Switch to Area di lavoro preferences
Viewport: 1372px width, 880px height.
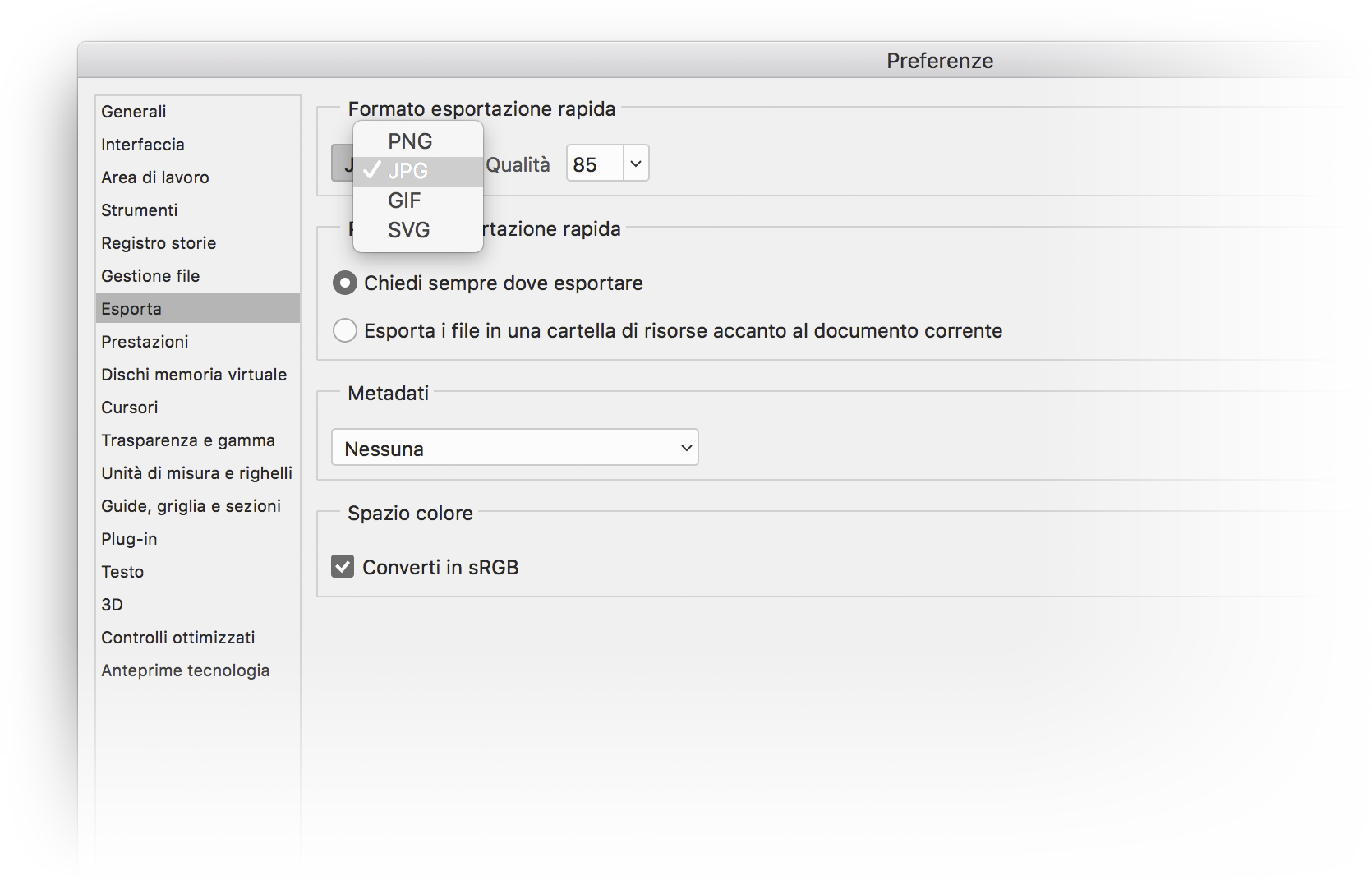[x=155, y=177]
